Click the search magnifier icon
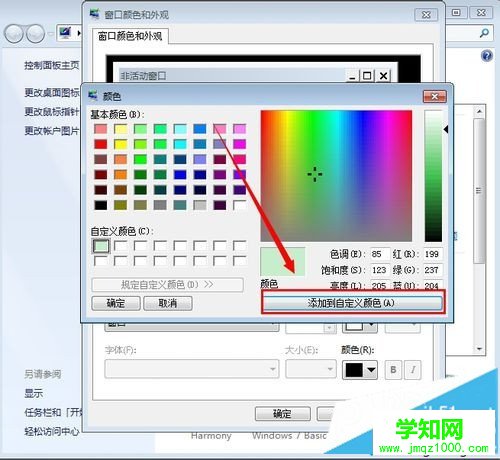The height and width of the screenshot is (460, 500). 484,33
